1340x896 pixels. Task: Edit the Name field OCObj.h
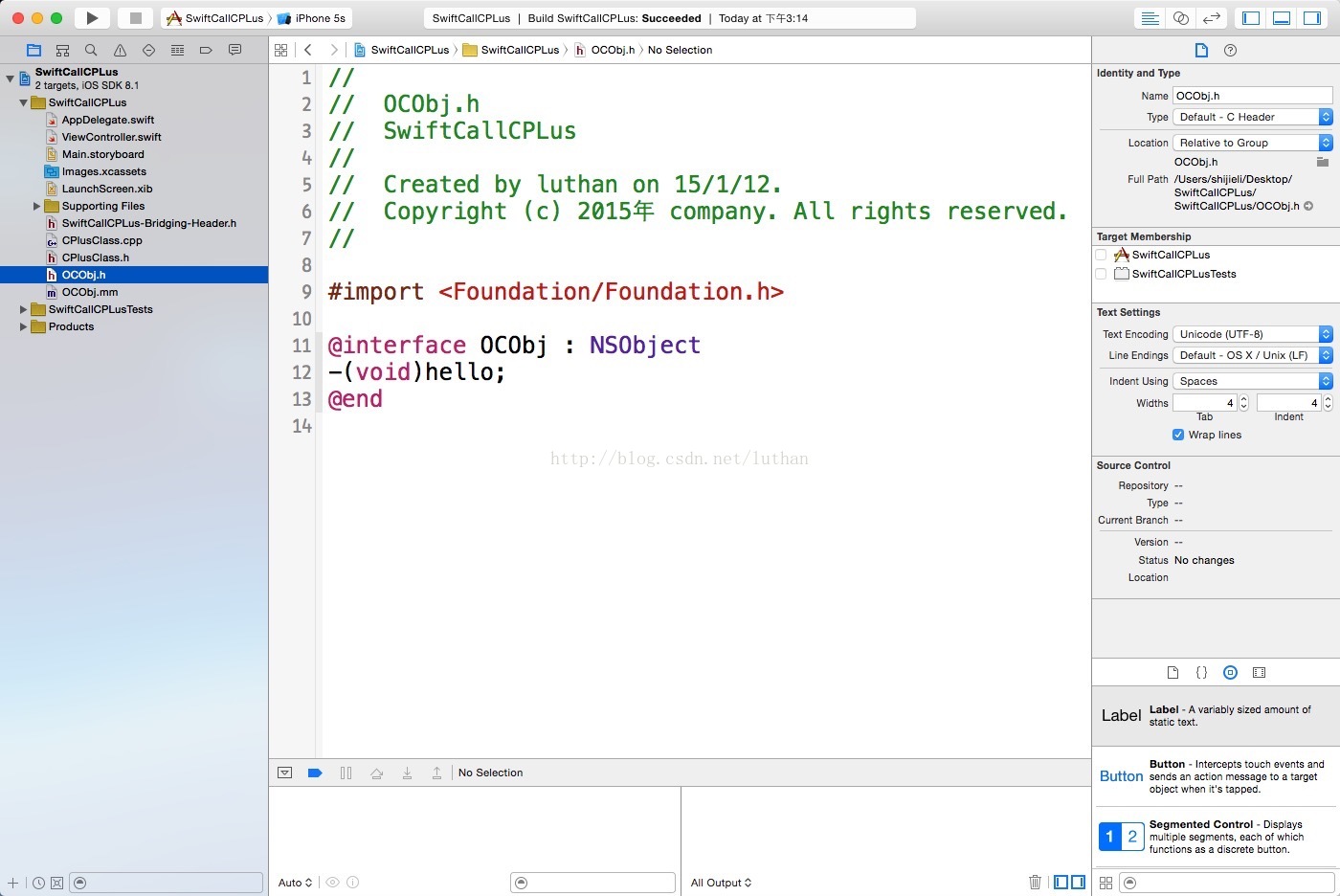pyautogui.click(x=1252, y=96)
